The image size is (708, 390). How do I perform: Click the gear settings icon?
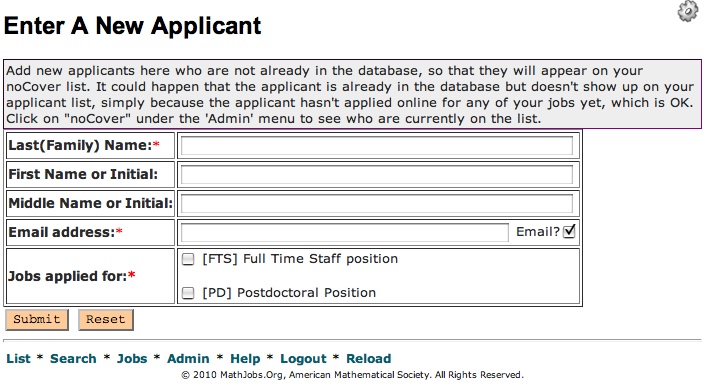coord(688,11)
